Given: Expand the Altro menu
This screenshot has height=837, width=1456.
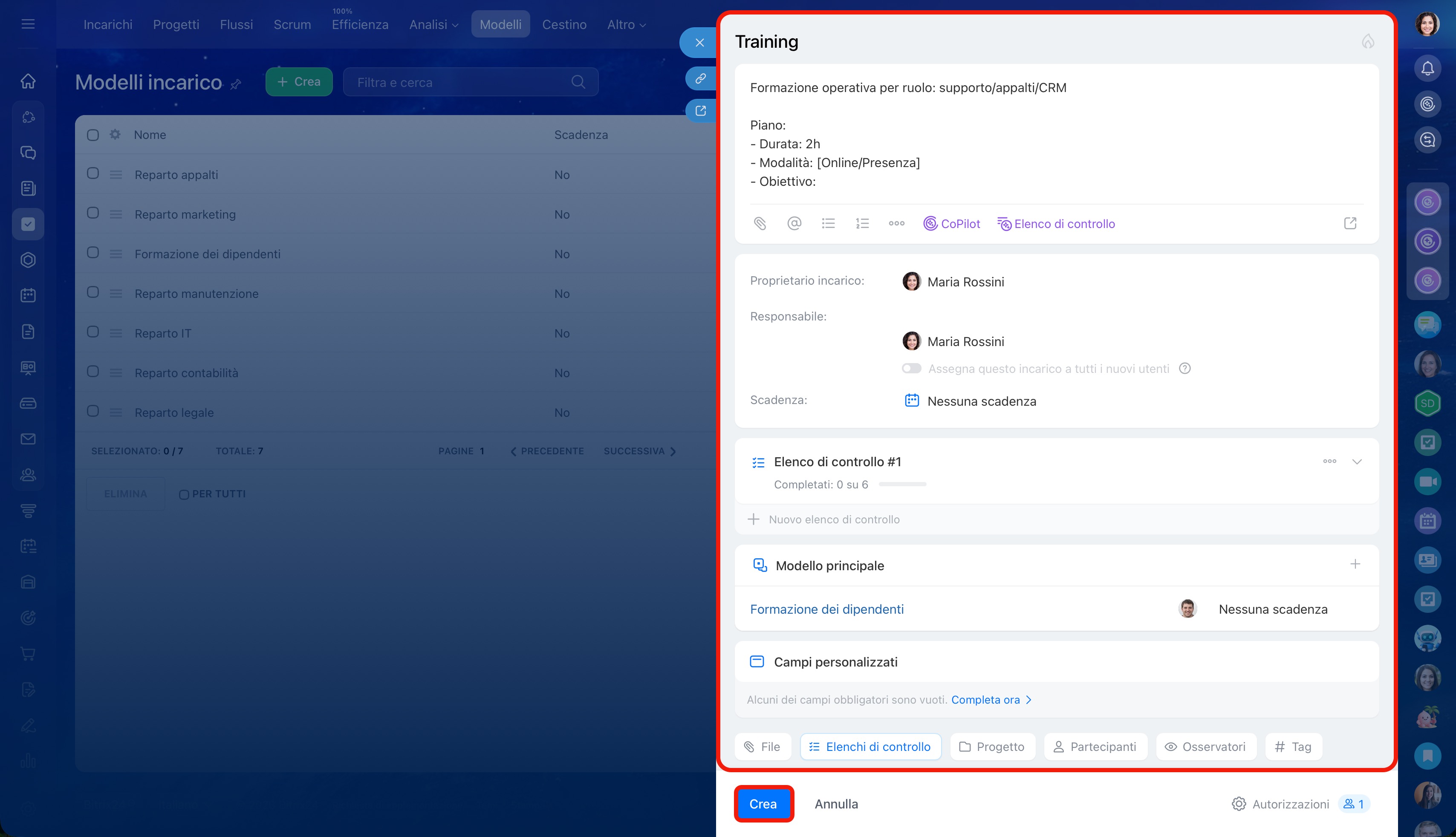Looking at the screenshot, I should click(626, 25).
